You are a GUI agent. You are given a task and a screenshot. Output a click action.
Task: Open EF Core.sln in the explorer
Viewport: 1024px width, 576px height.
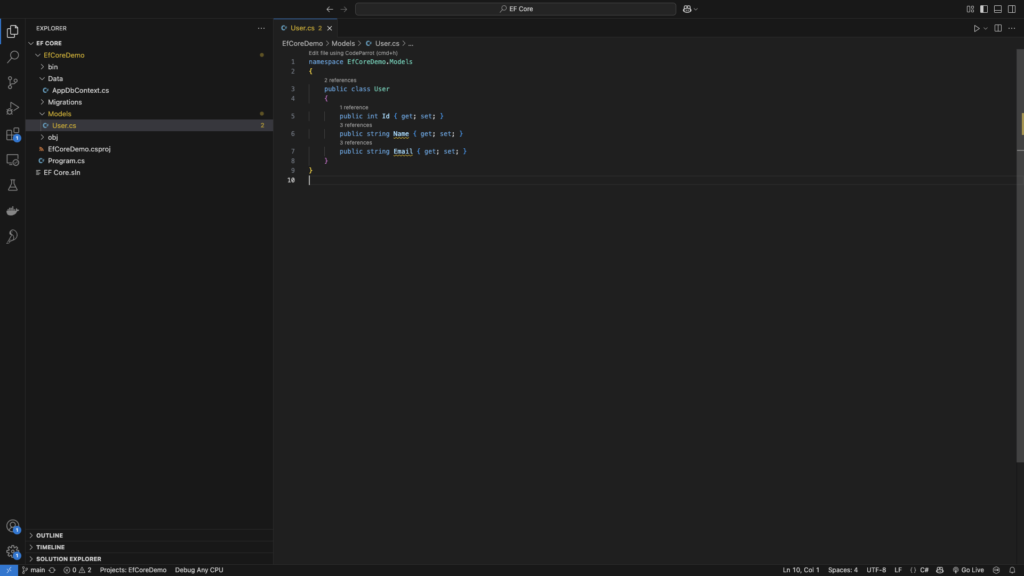[62, 172]
